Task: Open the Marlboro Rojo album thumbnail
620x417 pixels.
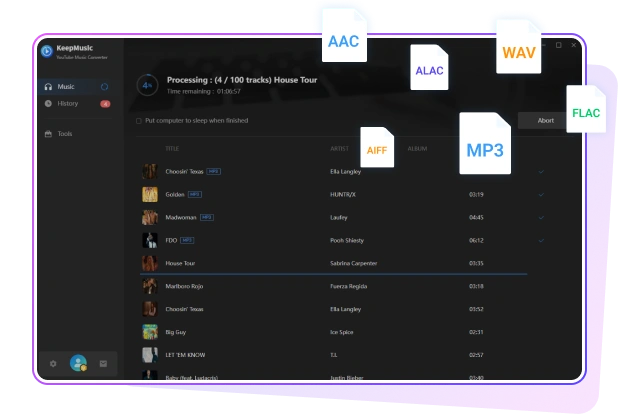Action: (x=150, y=286)
